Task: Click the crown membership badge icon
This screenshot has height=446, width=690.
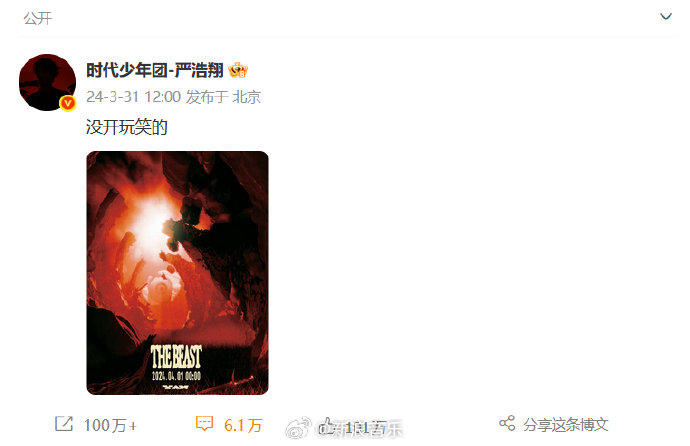Action: [238, 70]
